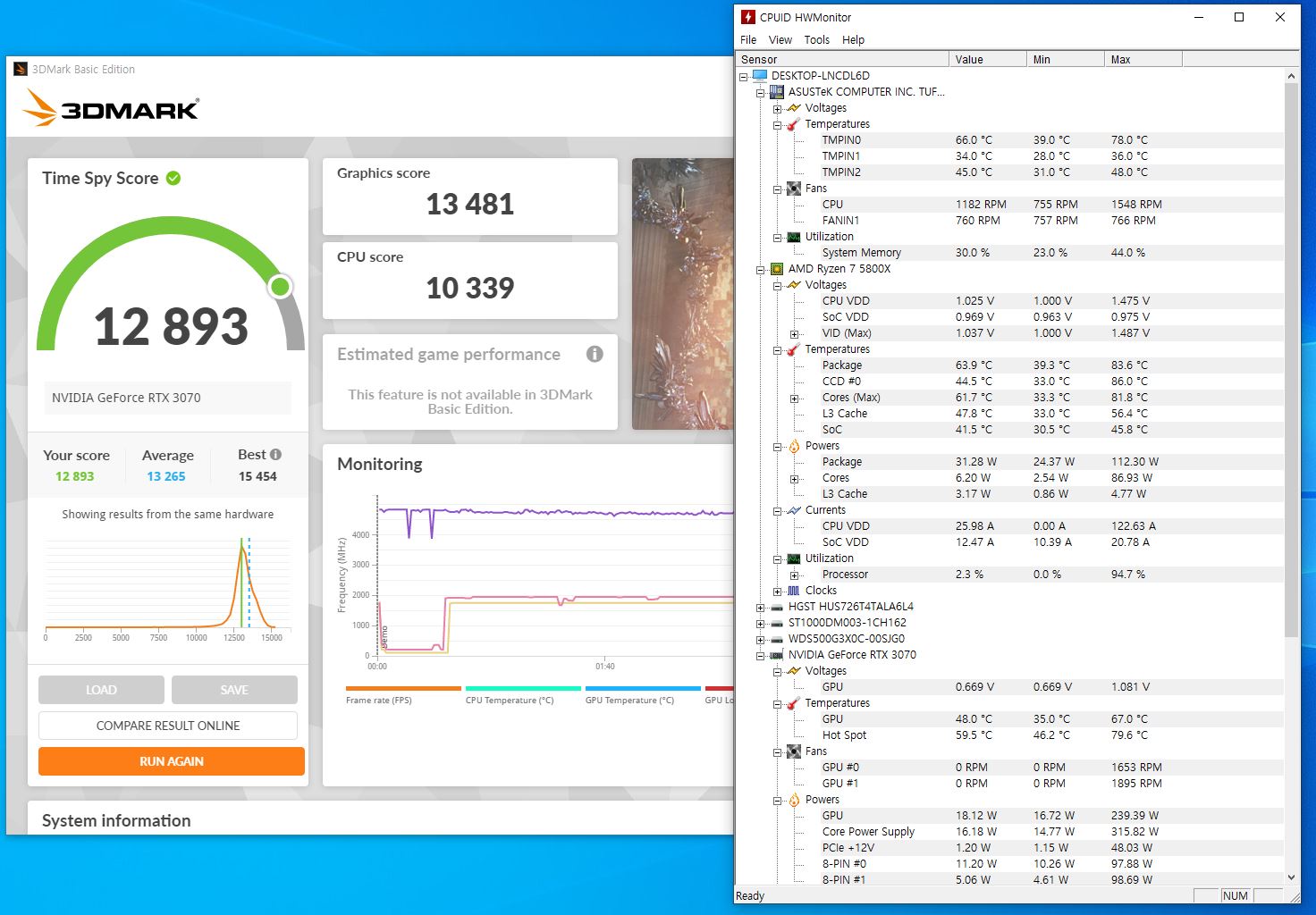
Task: Open the View menu in HWMonitor
Action: [x=780, y=39]
